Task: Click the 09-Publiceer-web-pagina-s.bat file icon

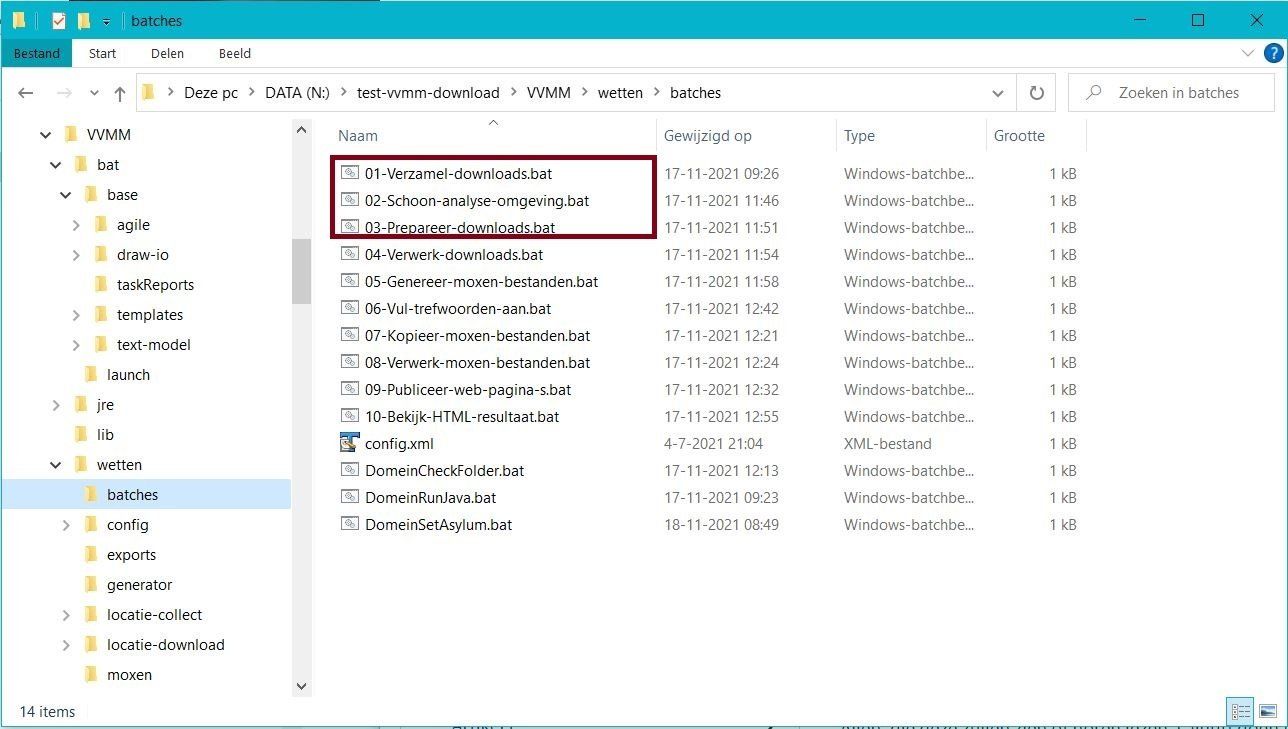Action: [349, 389]
